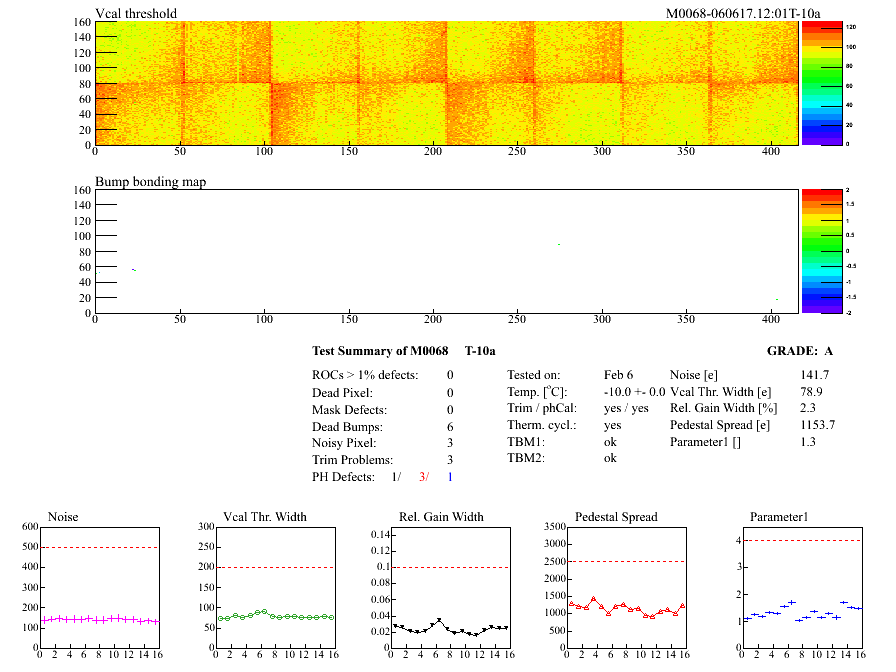Click the module ID label M0068-060617.12:01T-10a
Viewport: 896px width, 672px height.
pyautogui.click(x=742, y=13)
